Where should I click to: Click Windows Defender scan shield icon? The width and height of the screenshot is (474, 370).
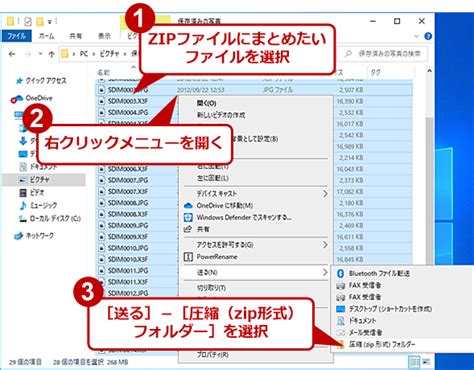(188, 218)
